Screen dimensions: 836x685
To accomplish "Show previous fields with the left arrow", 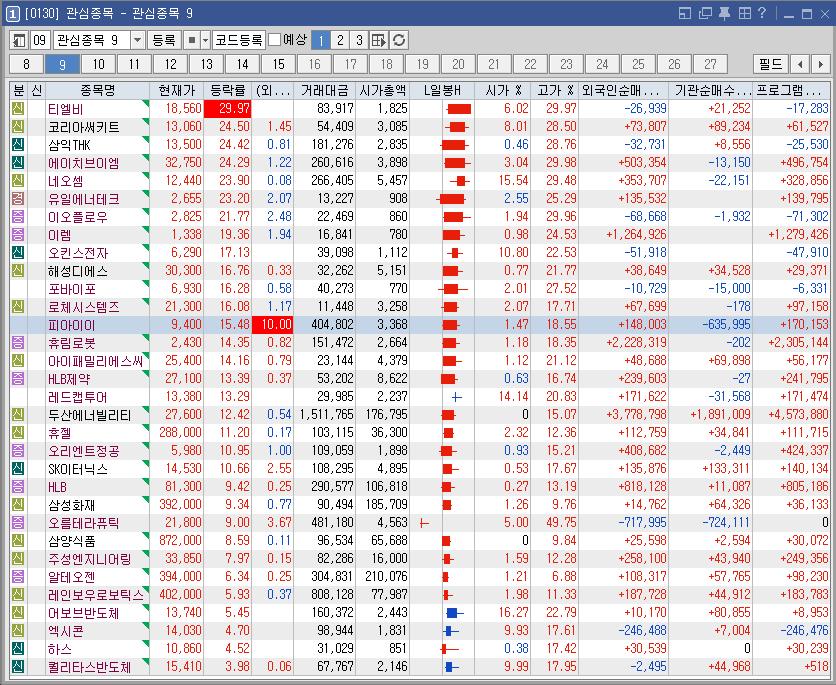I will click(800, 65).
